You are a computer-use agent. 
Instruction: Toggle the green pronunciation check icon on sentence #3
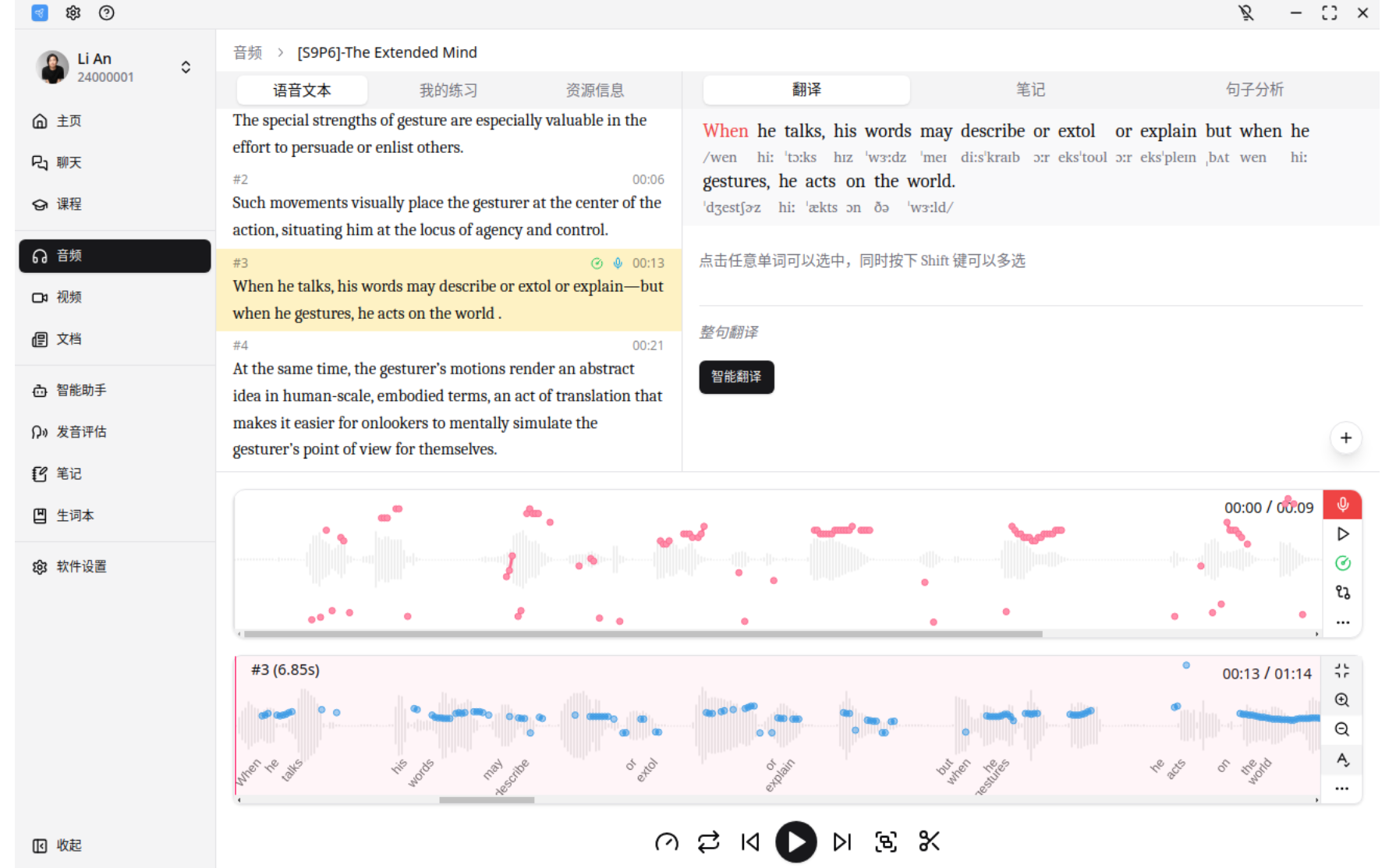tap(597, 263)
